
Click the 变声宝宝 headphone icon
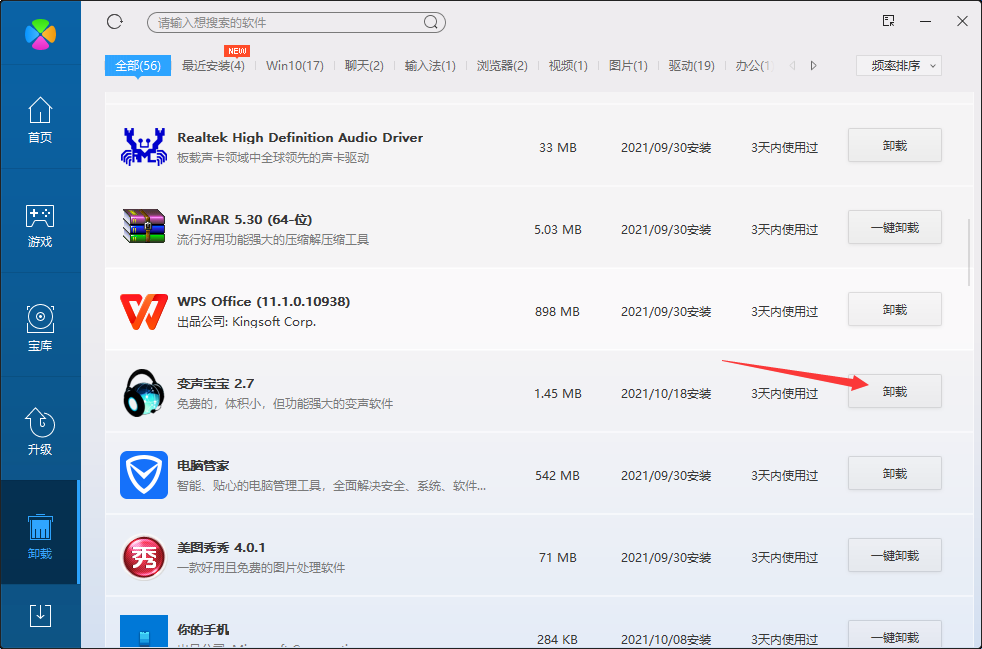(x=144, y=393)
